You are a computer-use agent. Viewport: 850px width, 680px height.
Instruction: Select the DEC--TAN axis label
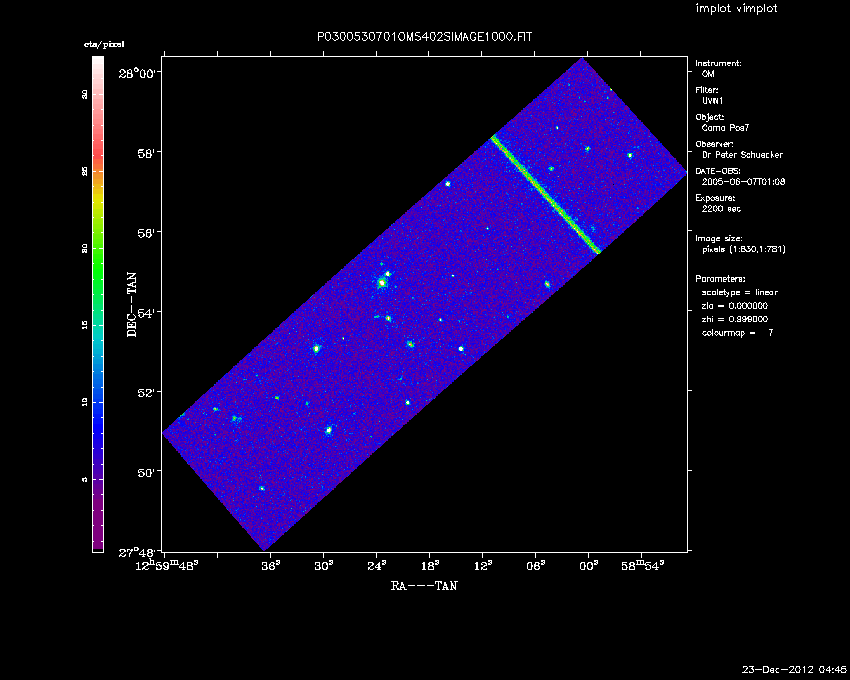(132, 305)
